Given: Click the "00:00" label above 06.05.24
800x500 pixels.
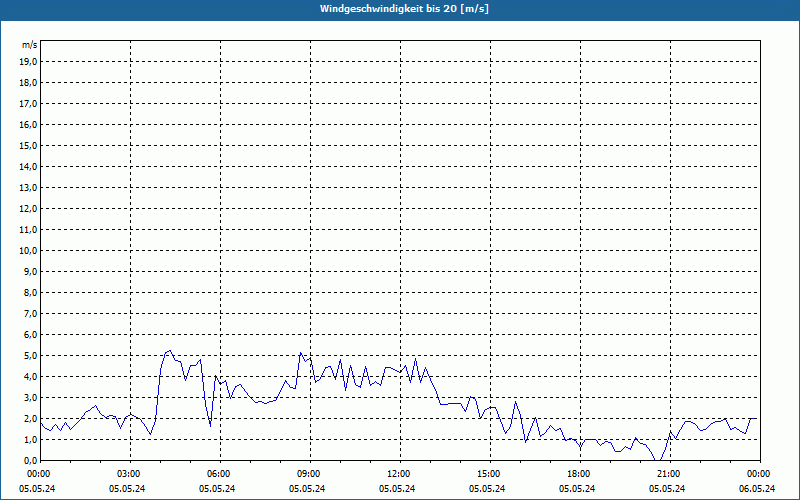Looking at the screenshot, I should 759,474.
